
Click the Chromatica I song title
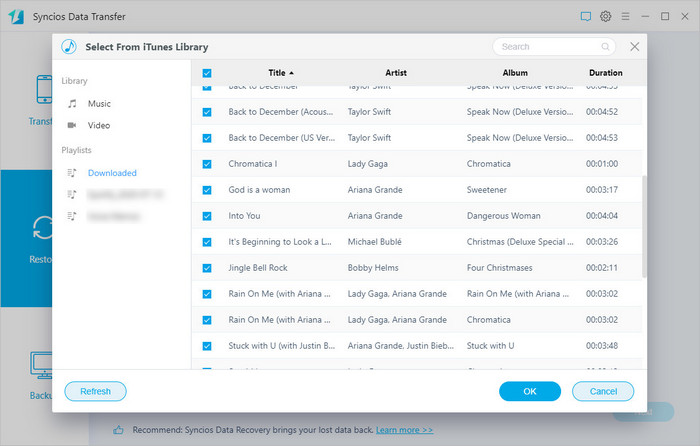[x=253, y=164]
